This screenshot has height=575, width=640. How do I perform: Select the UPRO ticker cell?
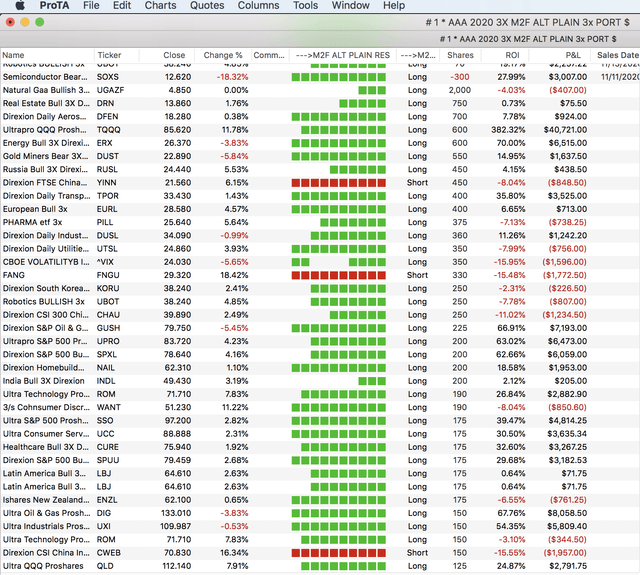pos(108,341)
